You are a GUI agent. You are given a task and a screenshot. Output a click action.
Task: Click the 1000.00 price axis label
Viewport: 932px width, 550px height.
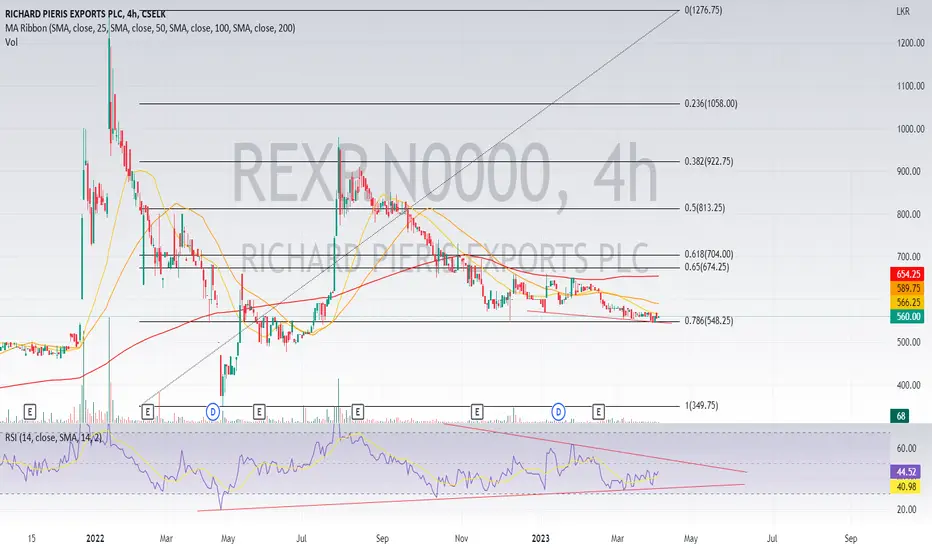910,128
